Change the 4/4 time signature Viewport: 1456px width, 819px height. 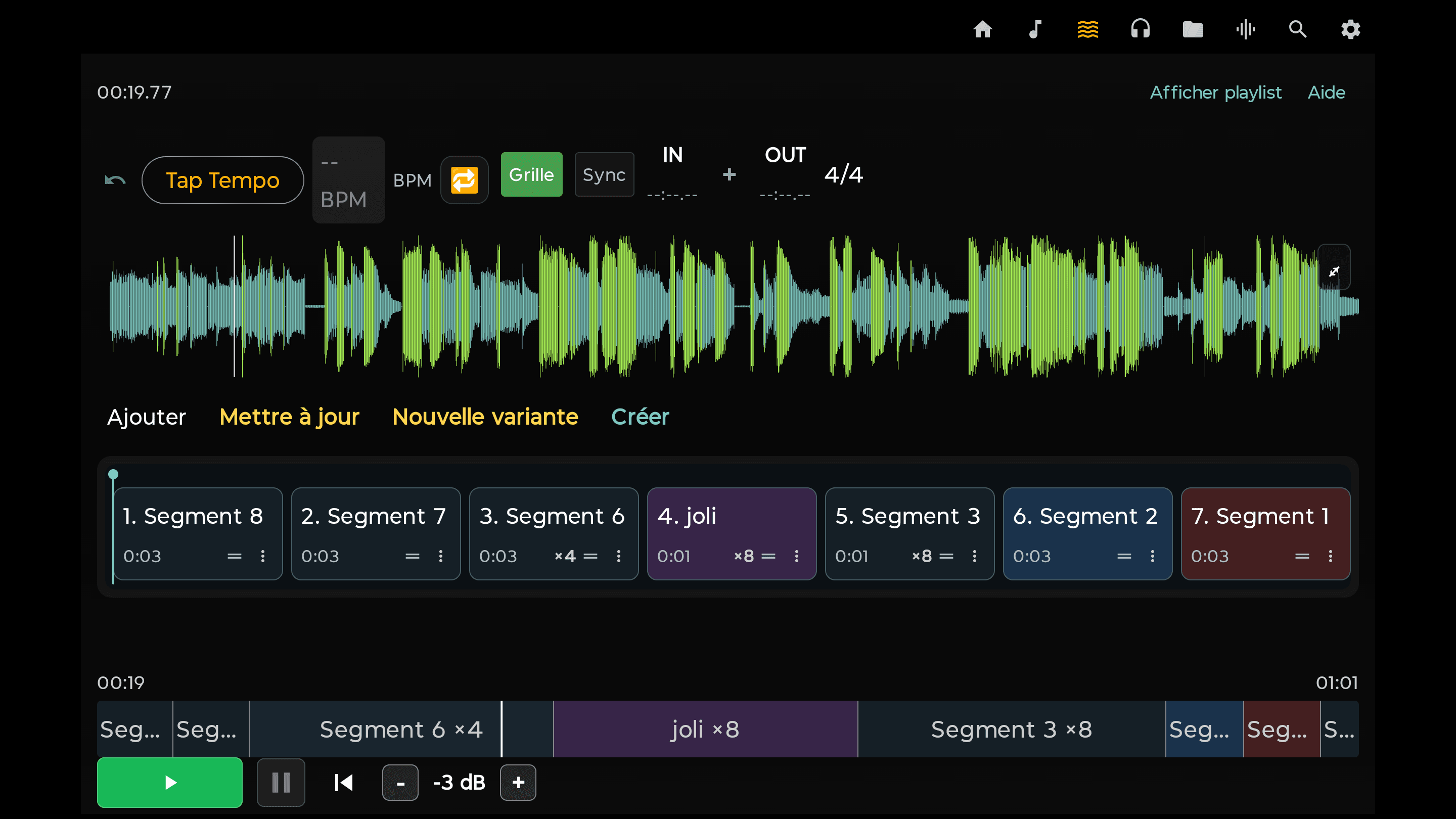[843, 174]
